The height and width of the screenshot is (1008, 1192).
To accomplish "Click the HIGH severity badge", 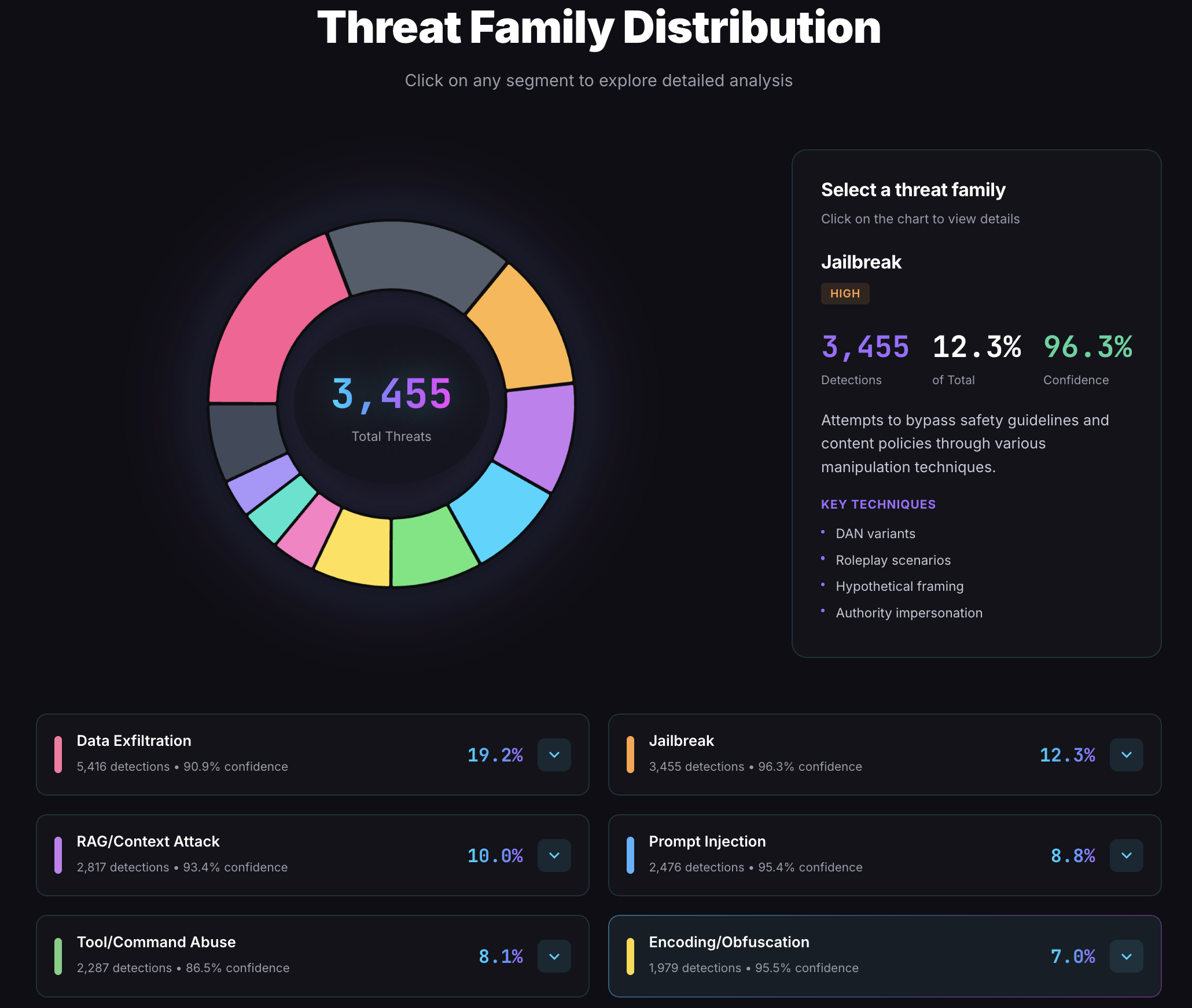I will pyautogui.click(x=845, y=293).
